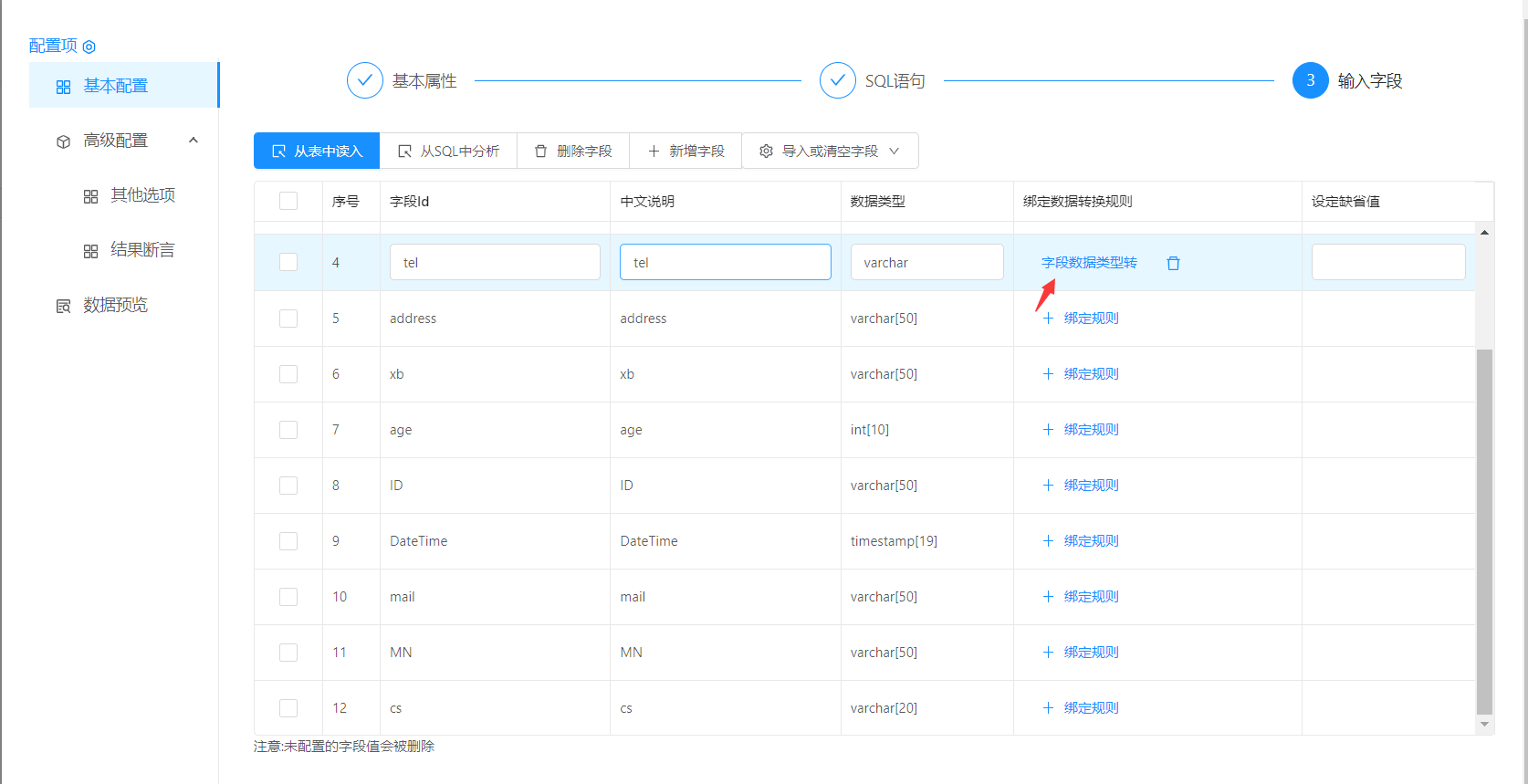Click the grid icon beside 其他选项
This screenshot has height=784, width=1528.
[90, 196]
